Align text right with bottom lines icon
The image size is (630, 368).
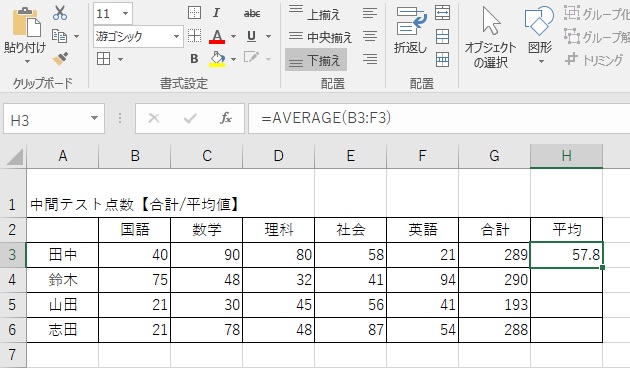pyautogui.click(x=370, y=59)
